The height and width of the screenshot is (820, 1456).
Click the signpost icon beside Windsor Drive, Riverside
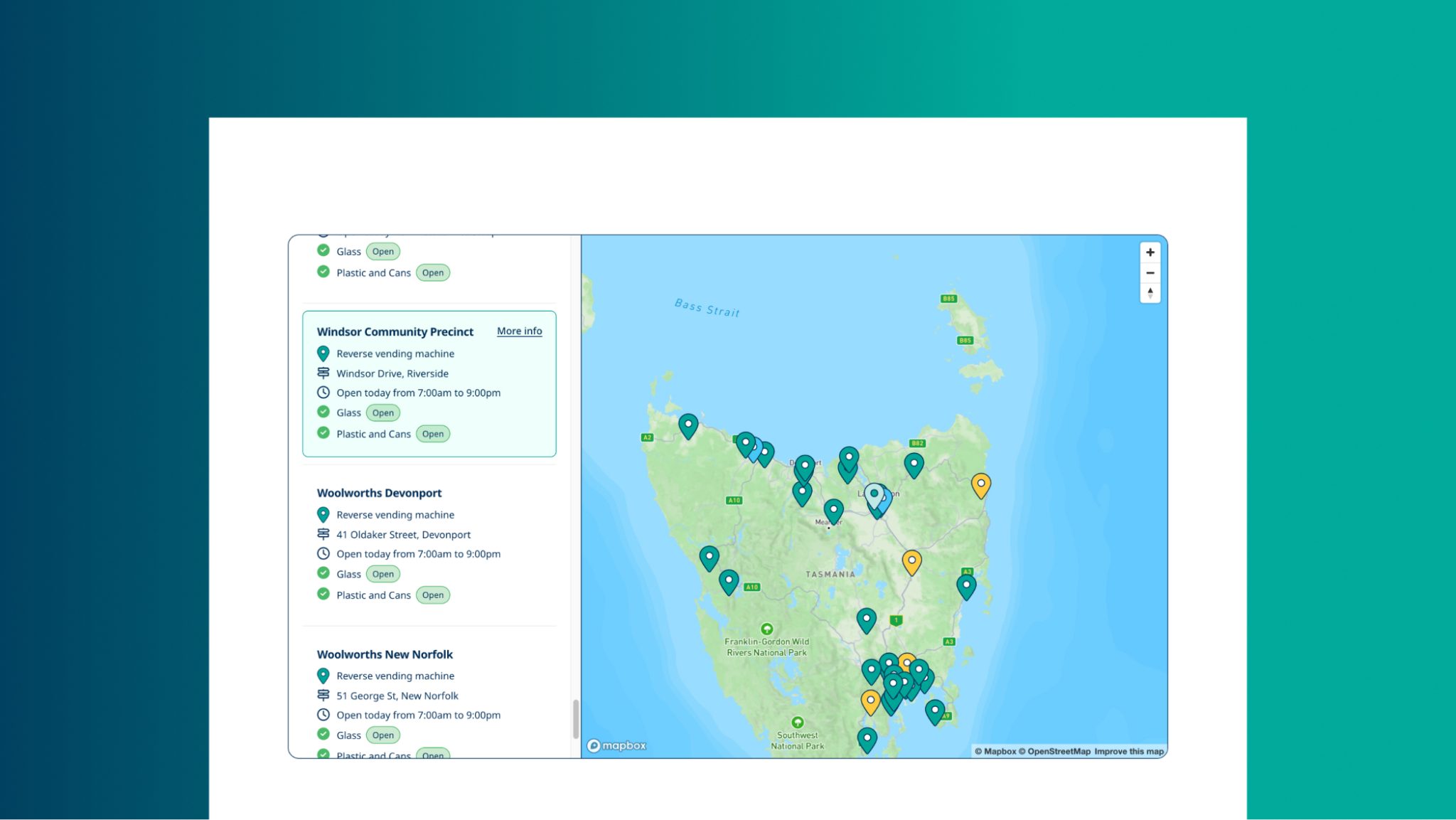click(323, 373)
